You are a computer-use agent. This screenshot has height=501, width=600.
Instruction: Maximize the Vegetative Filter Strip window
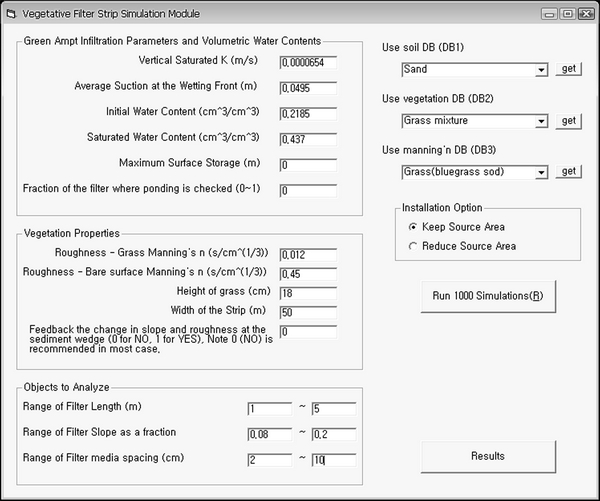[x=568, y=14]
